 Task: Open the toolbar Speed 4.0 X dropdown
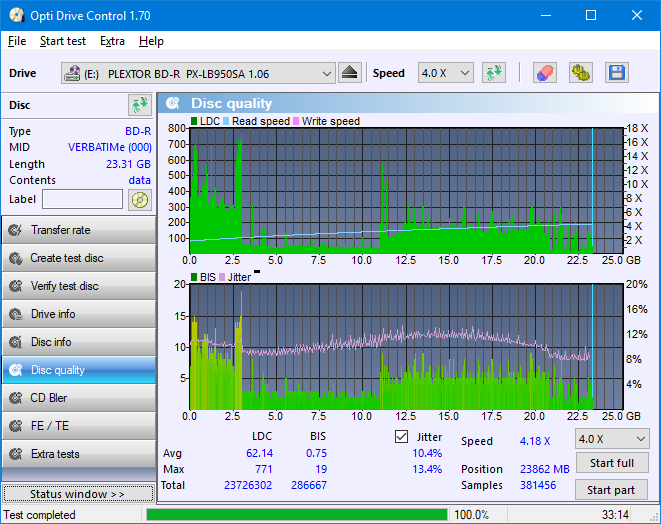446,73
